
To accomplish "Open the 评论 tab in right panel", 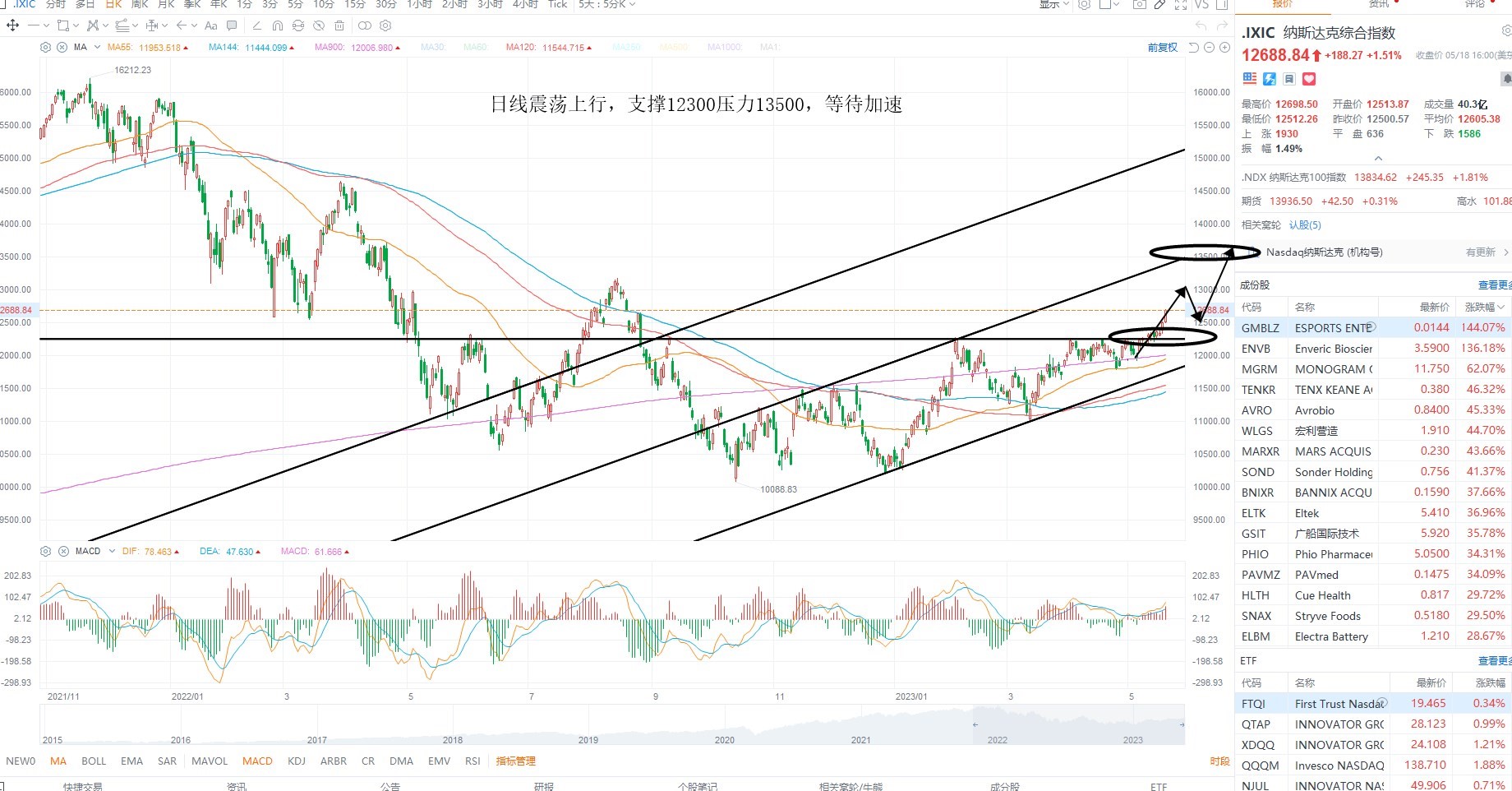I will 1475,4.
